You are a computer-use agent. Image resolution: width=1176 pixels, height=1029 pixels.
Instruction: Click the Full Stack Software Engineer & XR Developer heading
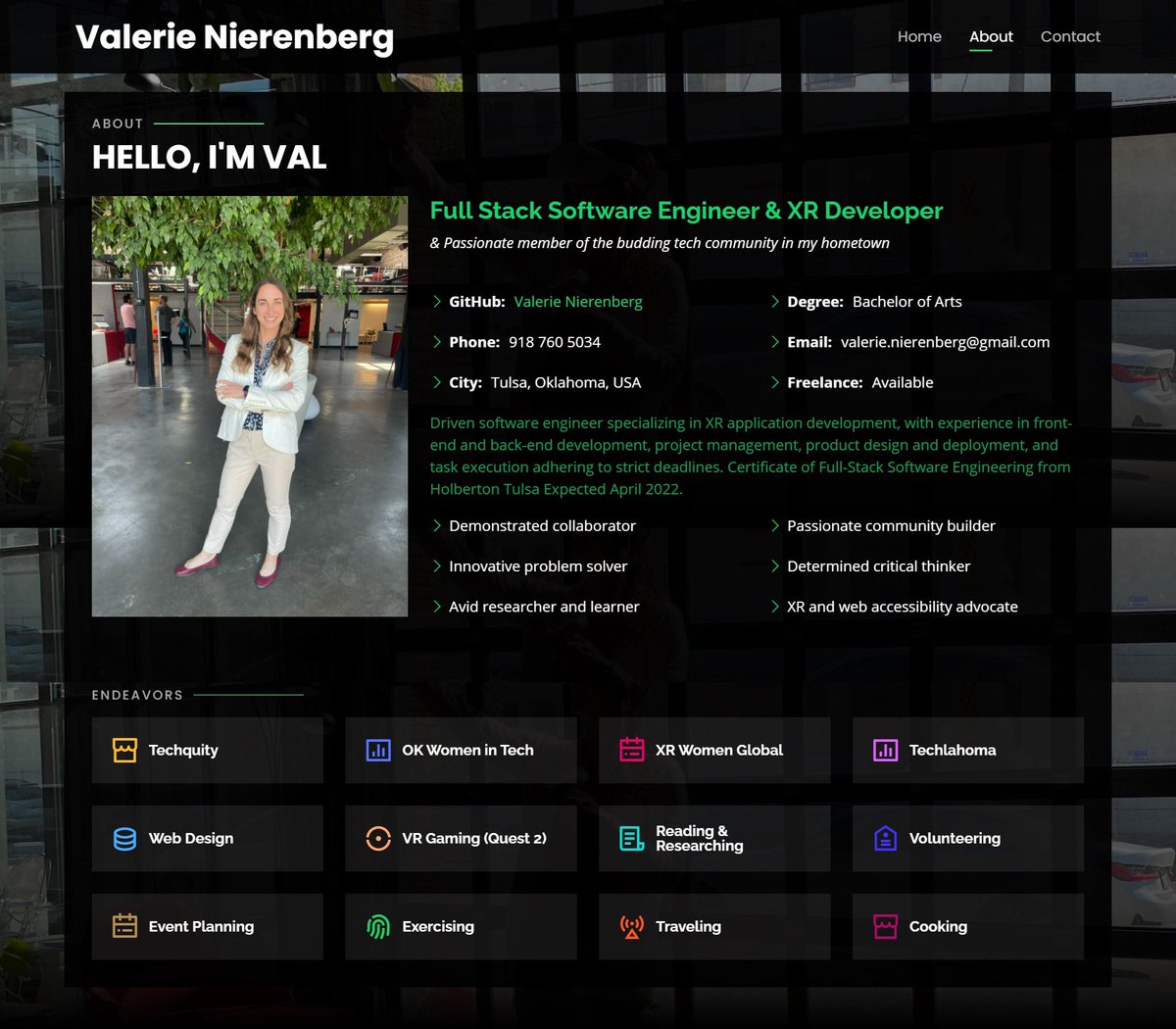point(686,211)
